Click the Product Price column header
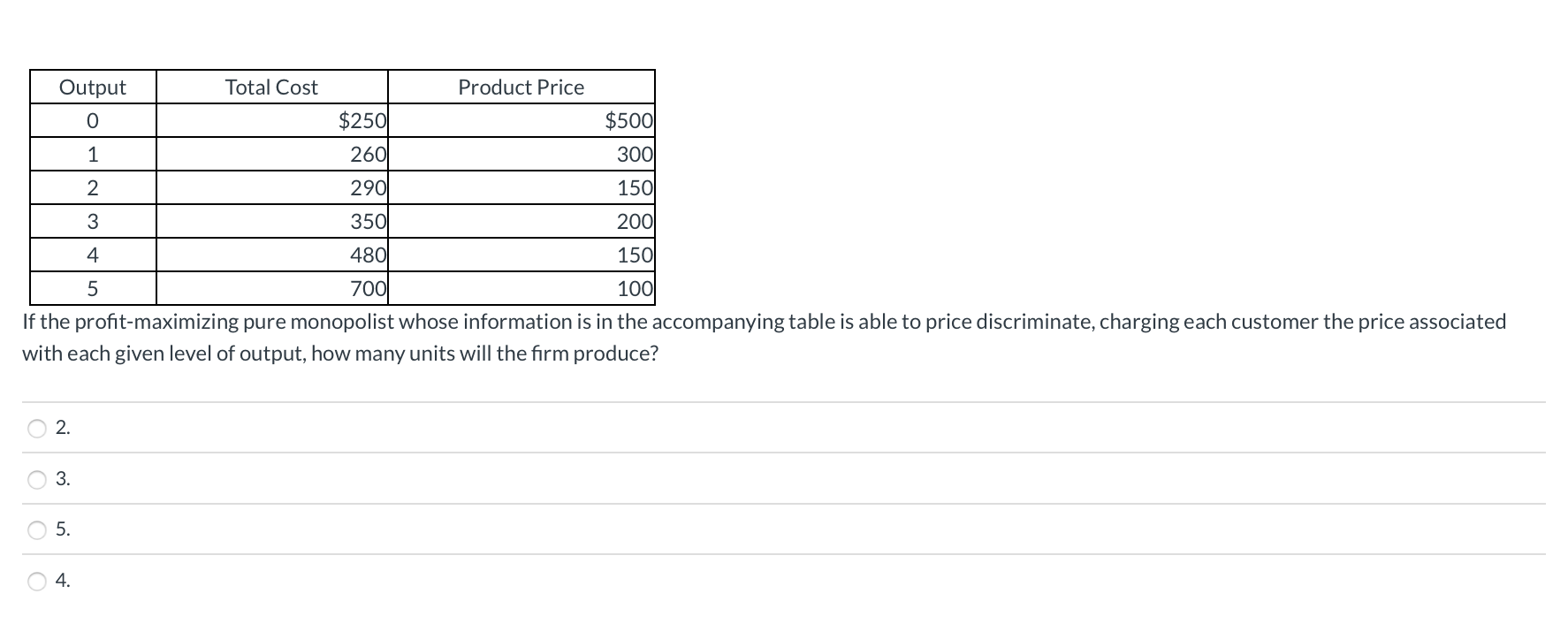Image resolution: width=1568 pixels, height=624 pixels. 521,87
